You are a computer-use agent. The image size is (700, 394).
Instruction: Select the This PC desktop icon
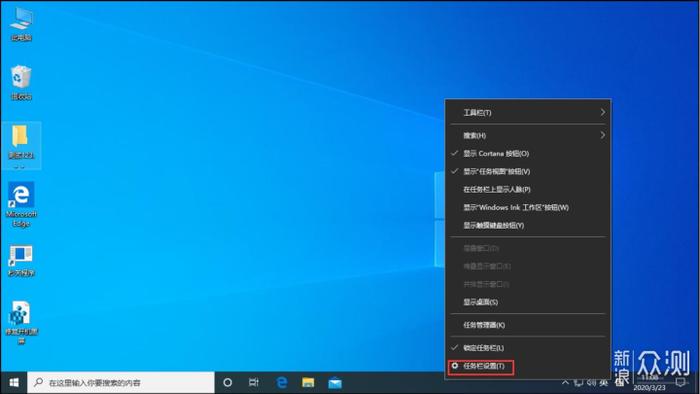tap(21, 25)
